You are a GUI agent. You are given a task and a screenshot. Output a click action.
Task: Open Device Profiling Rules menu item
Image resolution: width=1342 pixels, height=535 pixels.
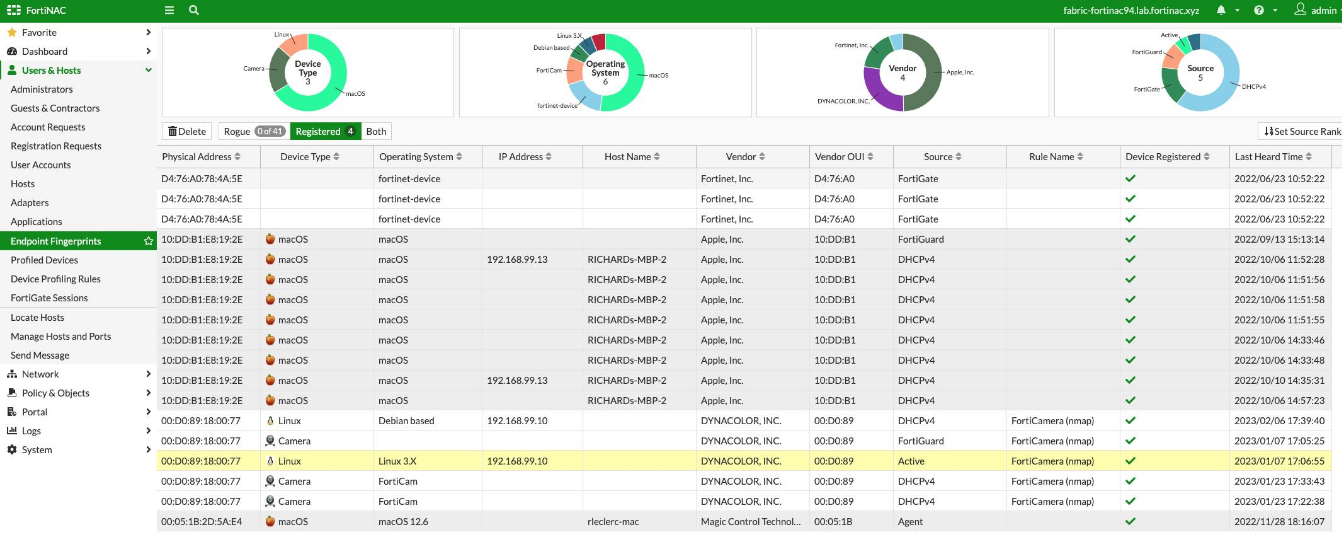click(55, 279)
